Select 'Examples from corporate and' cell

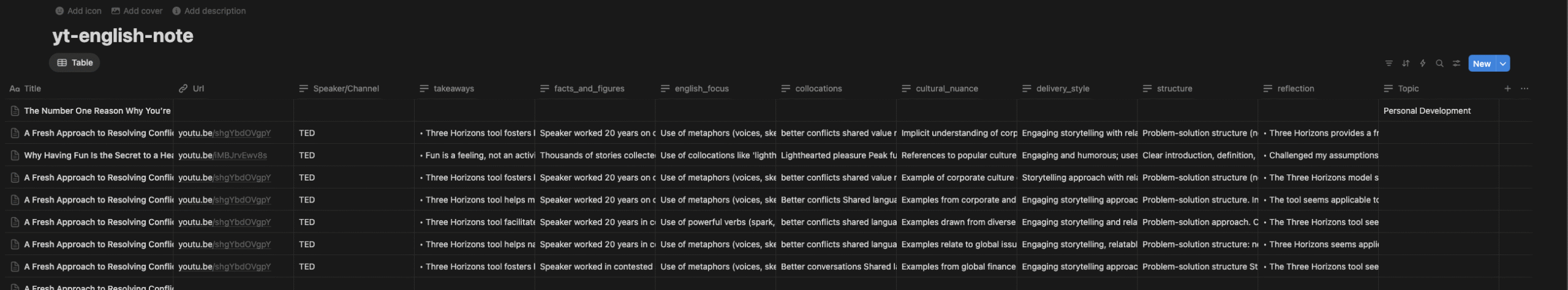[x=957, y=200]
